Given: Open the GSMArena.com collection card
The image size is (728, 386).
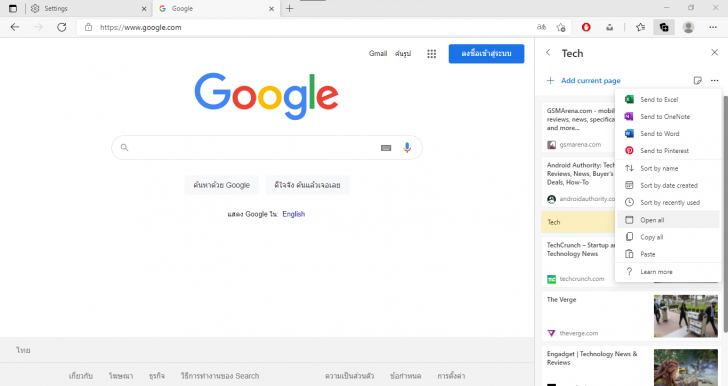Looking at the screenshot, I should pyautogui.click(x=578, y=128).
